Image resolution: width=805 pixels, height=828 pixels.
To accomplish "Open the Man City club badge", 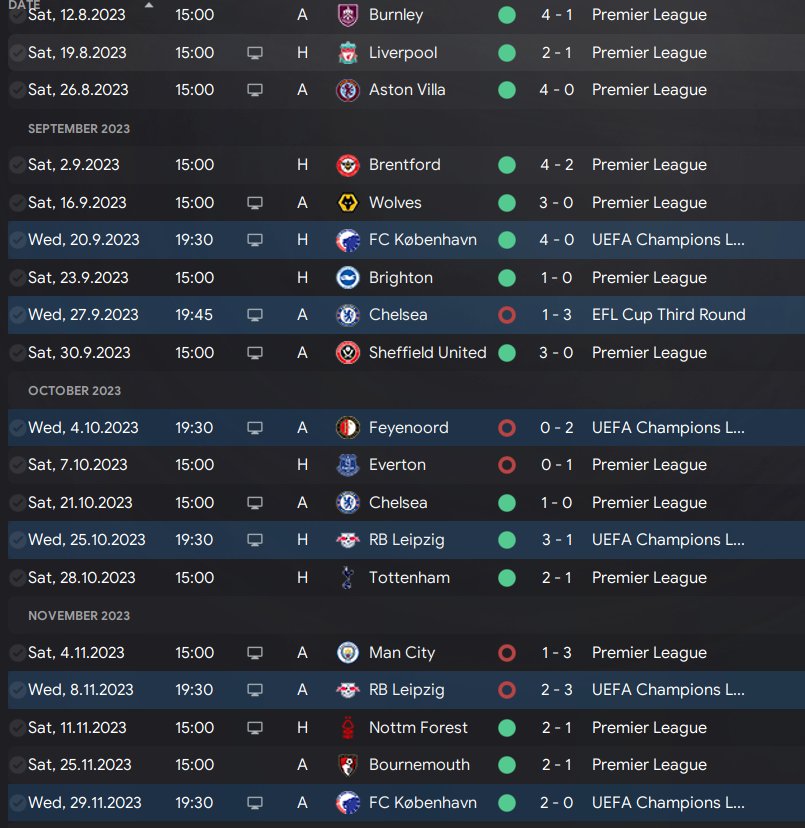I will pos(348,653).
